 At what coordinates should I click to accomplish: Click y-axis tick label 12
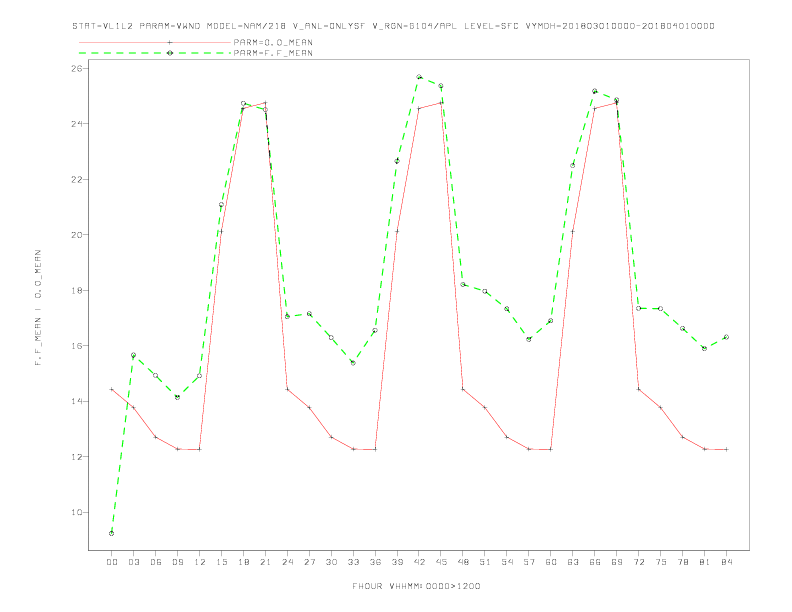[x=77, y=457]
